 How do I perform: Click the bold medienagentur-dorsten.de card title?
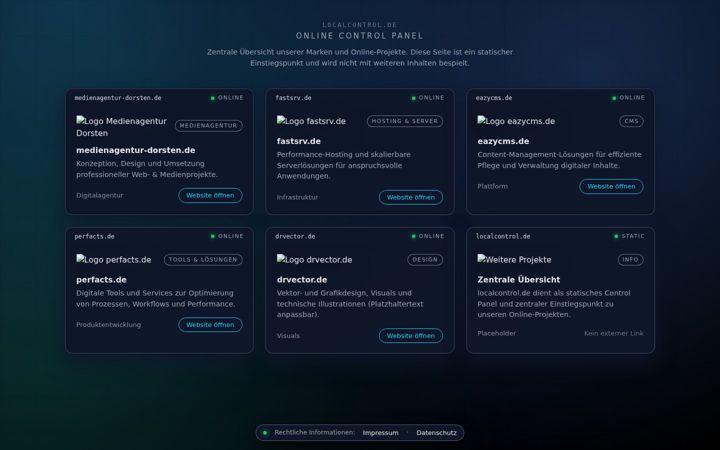point(135,150)
